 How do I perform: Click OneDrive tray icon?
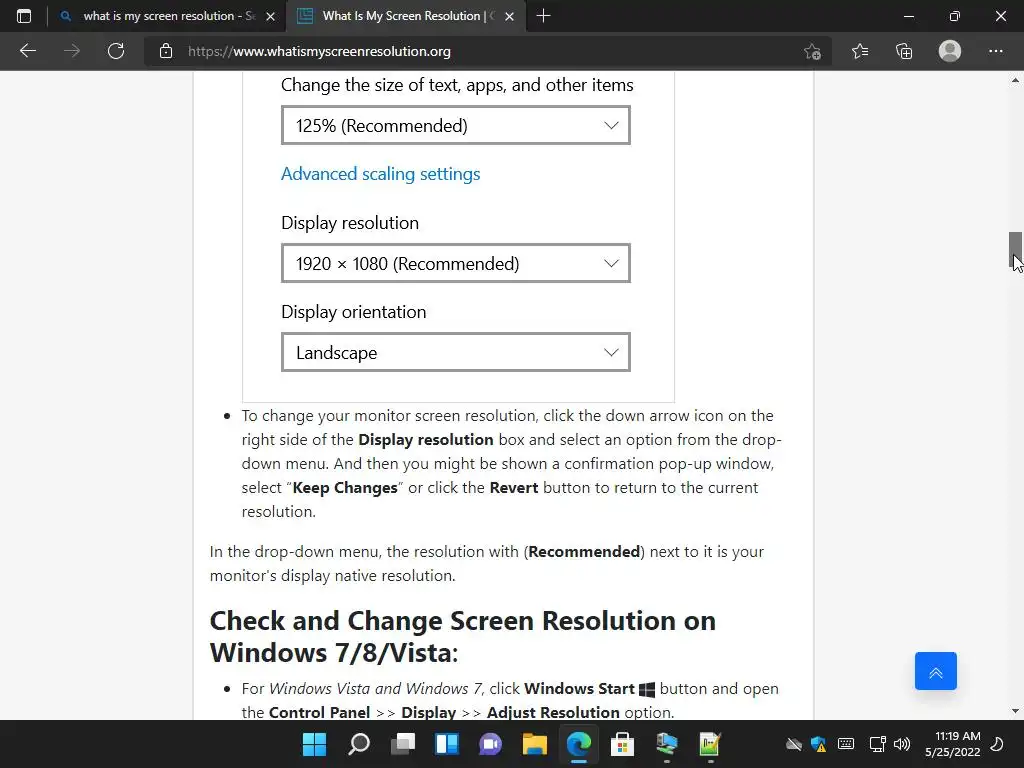pyautogui.click(x=793, y=744)
